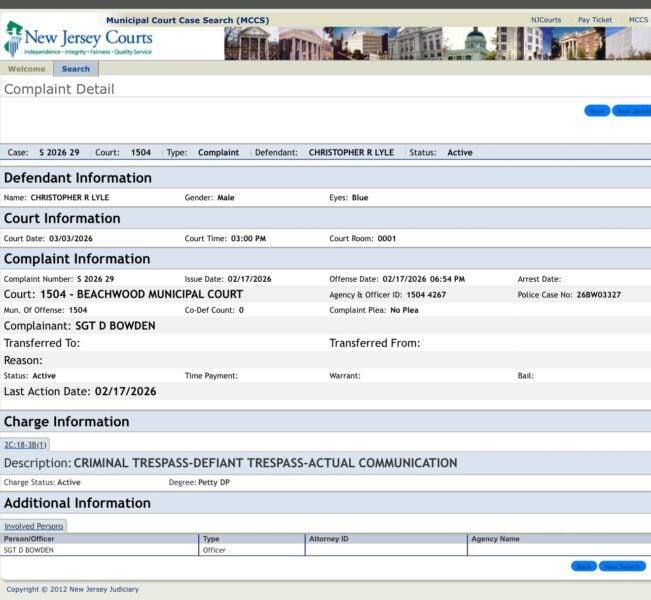Click court room value '0001'

coord(387,239)
